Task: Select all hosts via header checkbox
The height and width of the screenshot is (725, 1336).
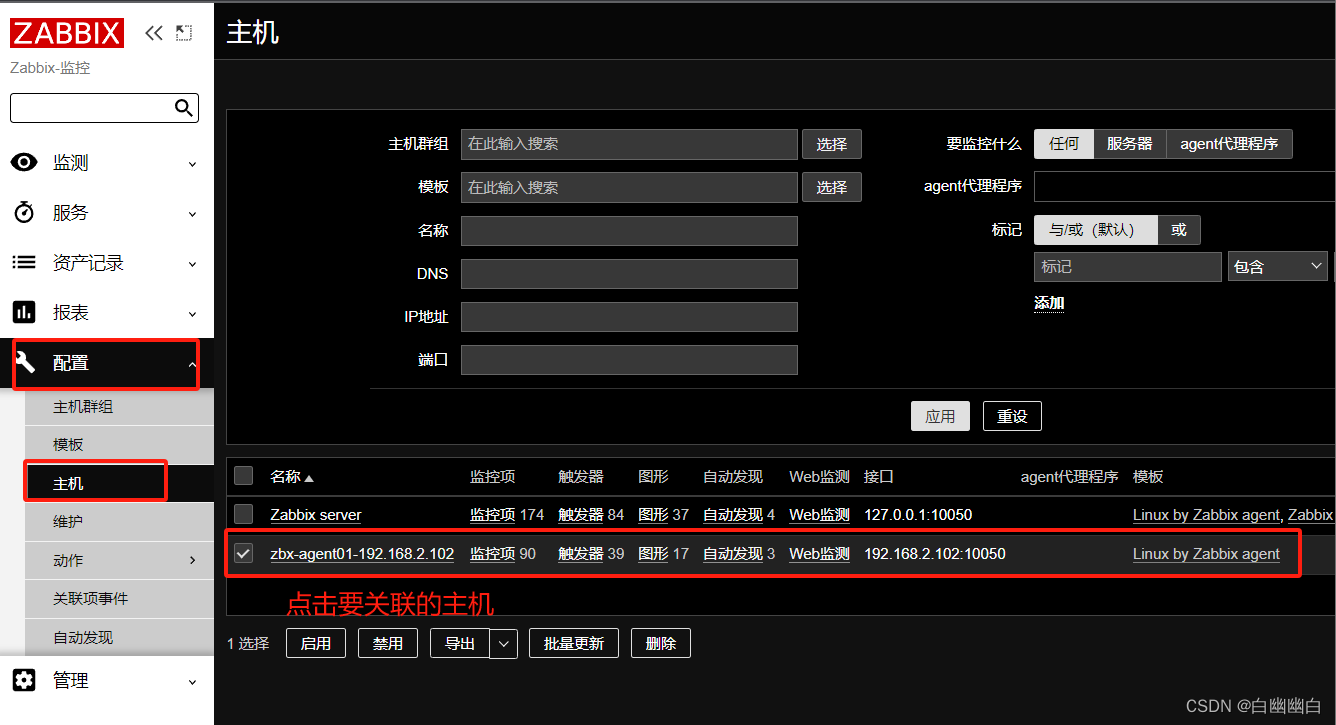Action: [x=243, y=476]
